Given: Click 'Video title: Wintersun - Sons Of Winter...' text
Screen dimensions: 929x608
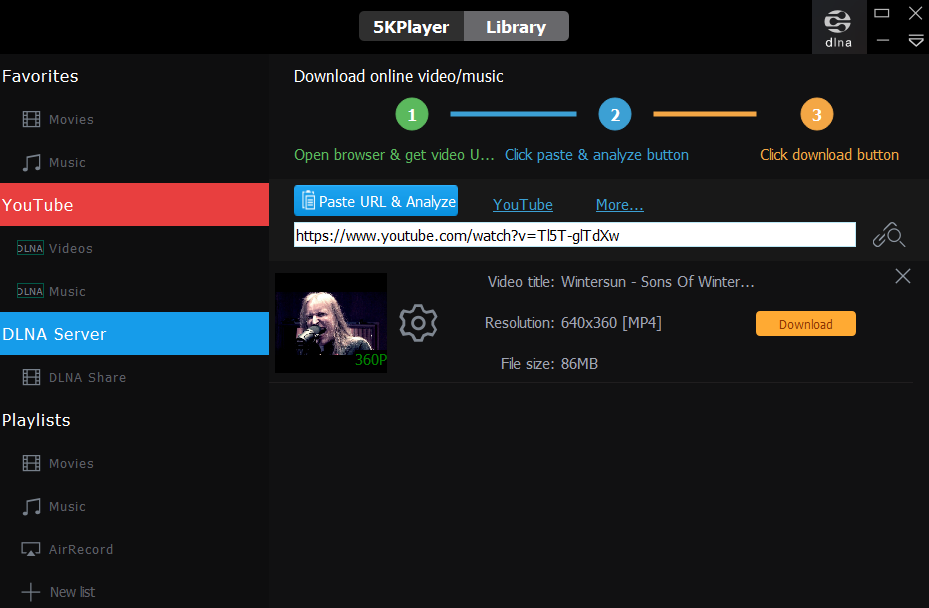Looking at the screenshot, I should pyautogui.click(x=621, y=281).
